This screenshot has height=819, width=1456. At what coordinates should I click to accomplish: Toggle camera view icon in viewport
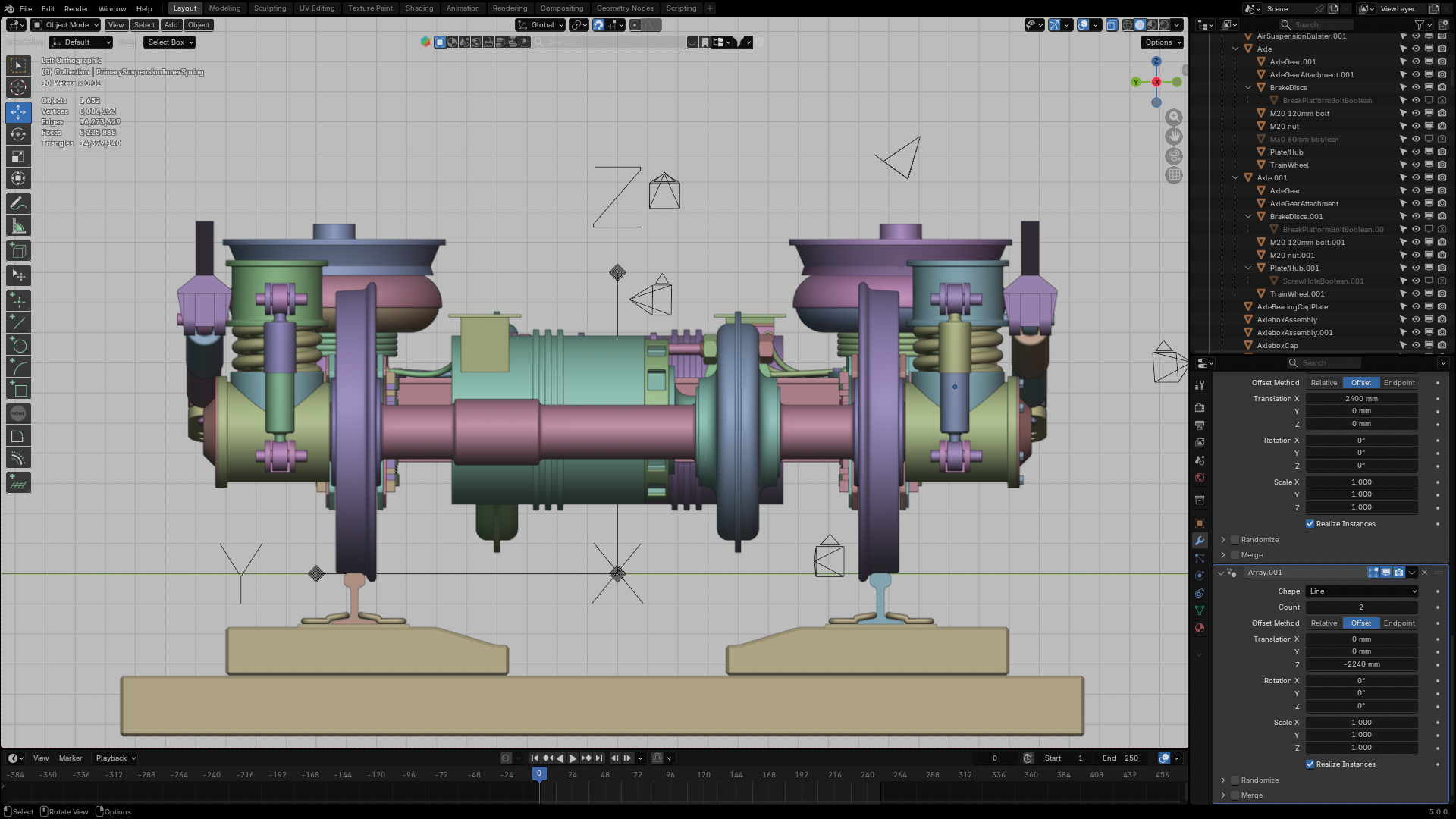click(1174, 155)
